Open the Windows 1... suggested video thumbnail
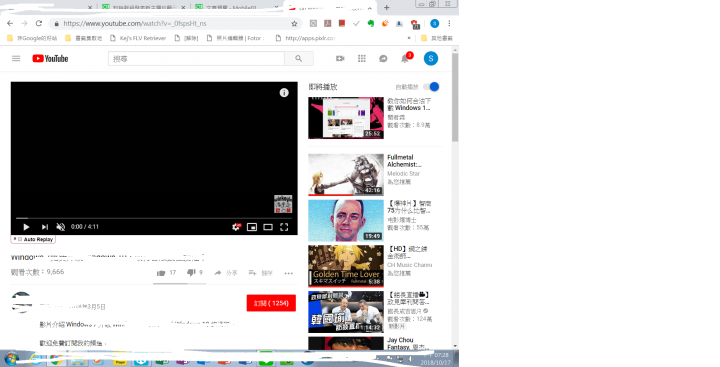The image size is (720, 367). [x=346, y=118]
